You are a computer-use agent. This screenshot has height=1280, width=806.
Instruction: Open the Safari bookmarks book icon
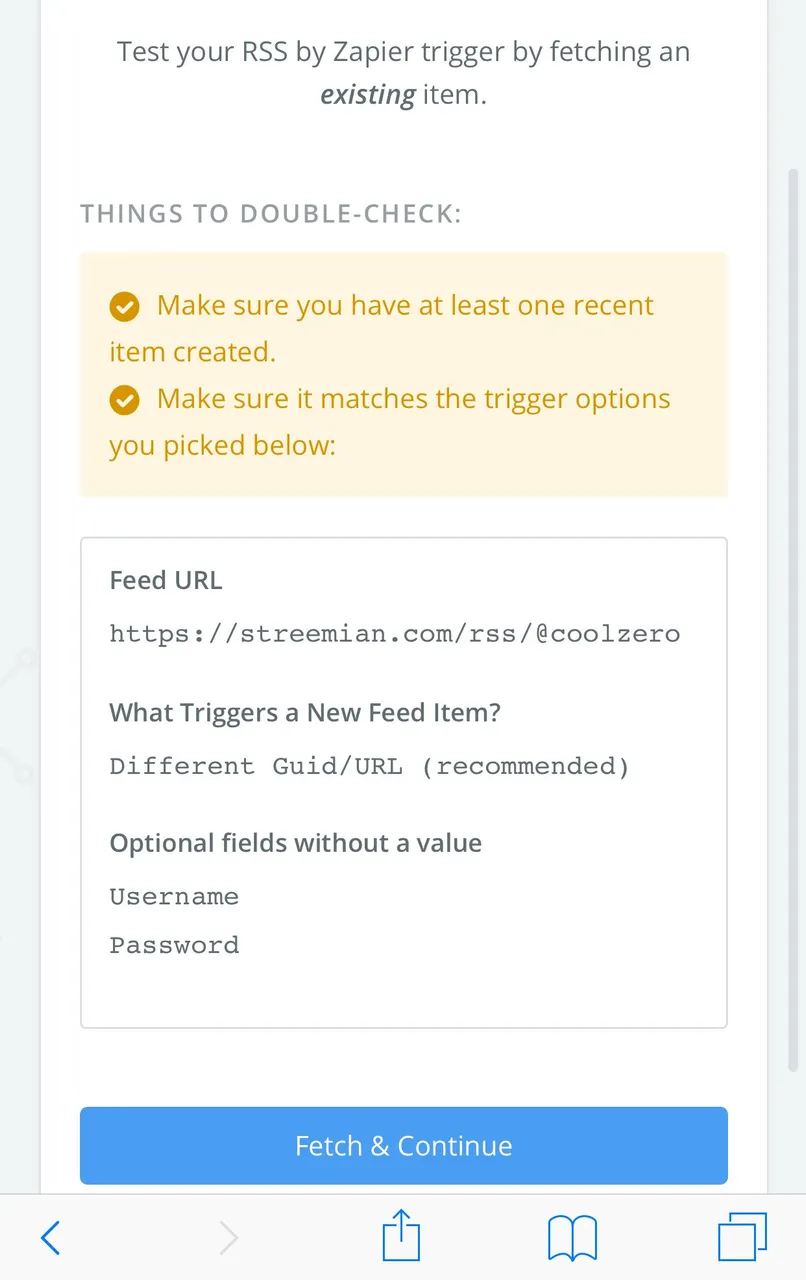point(573,1238)
